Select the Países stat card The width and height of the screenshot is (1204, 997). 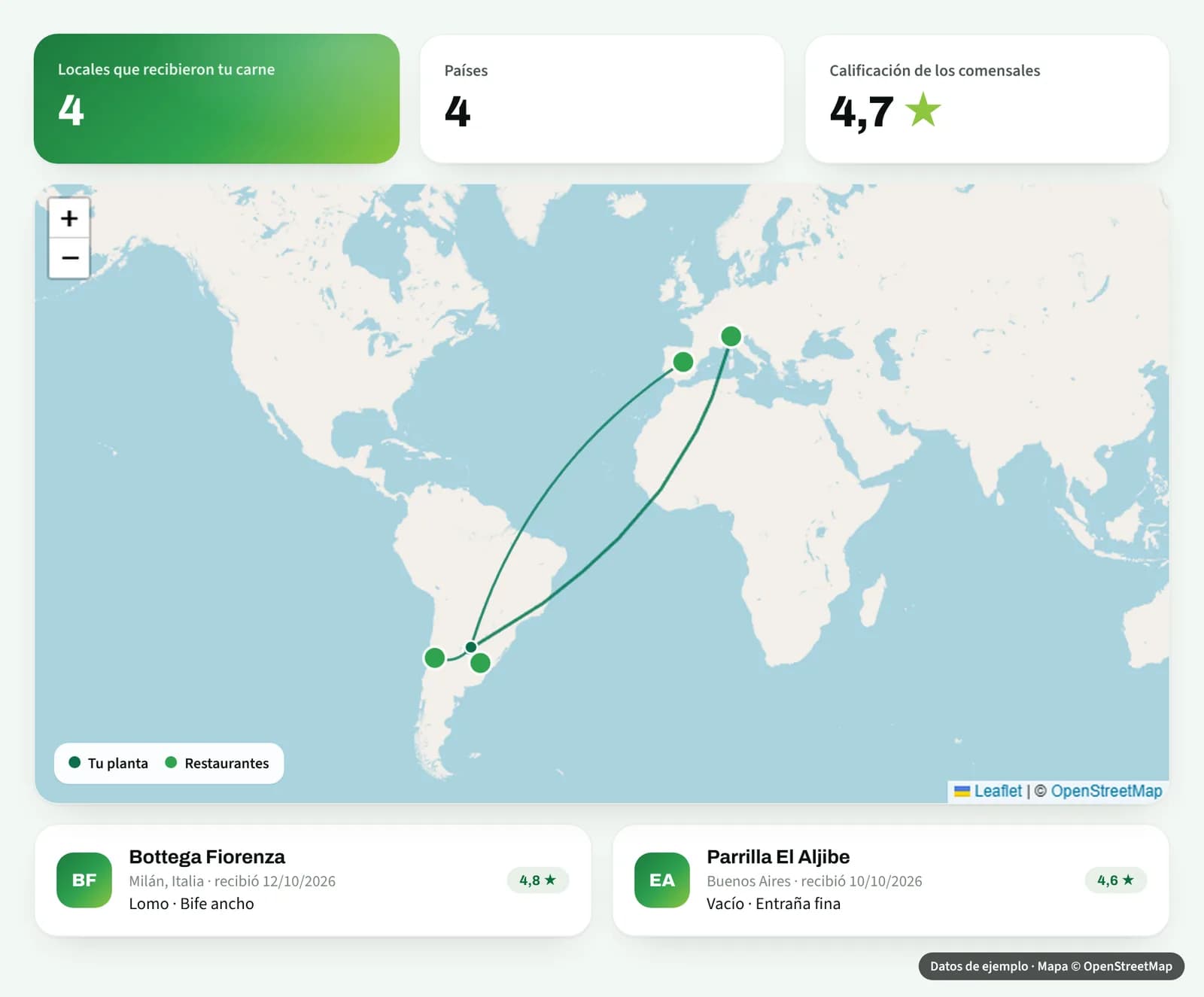coord(602,99)
